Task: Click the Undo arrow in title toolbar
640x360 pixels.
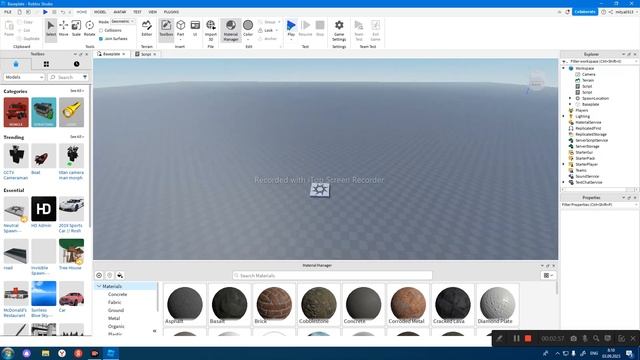Action: [63, 12]
